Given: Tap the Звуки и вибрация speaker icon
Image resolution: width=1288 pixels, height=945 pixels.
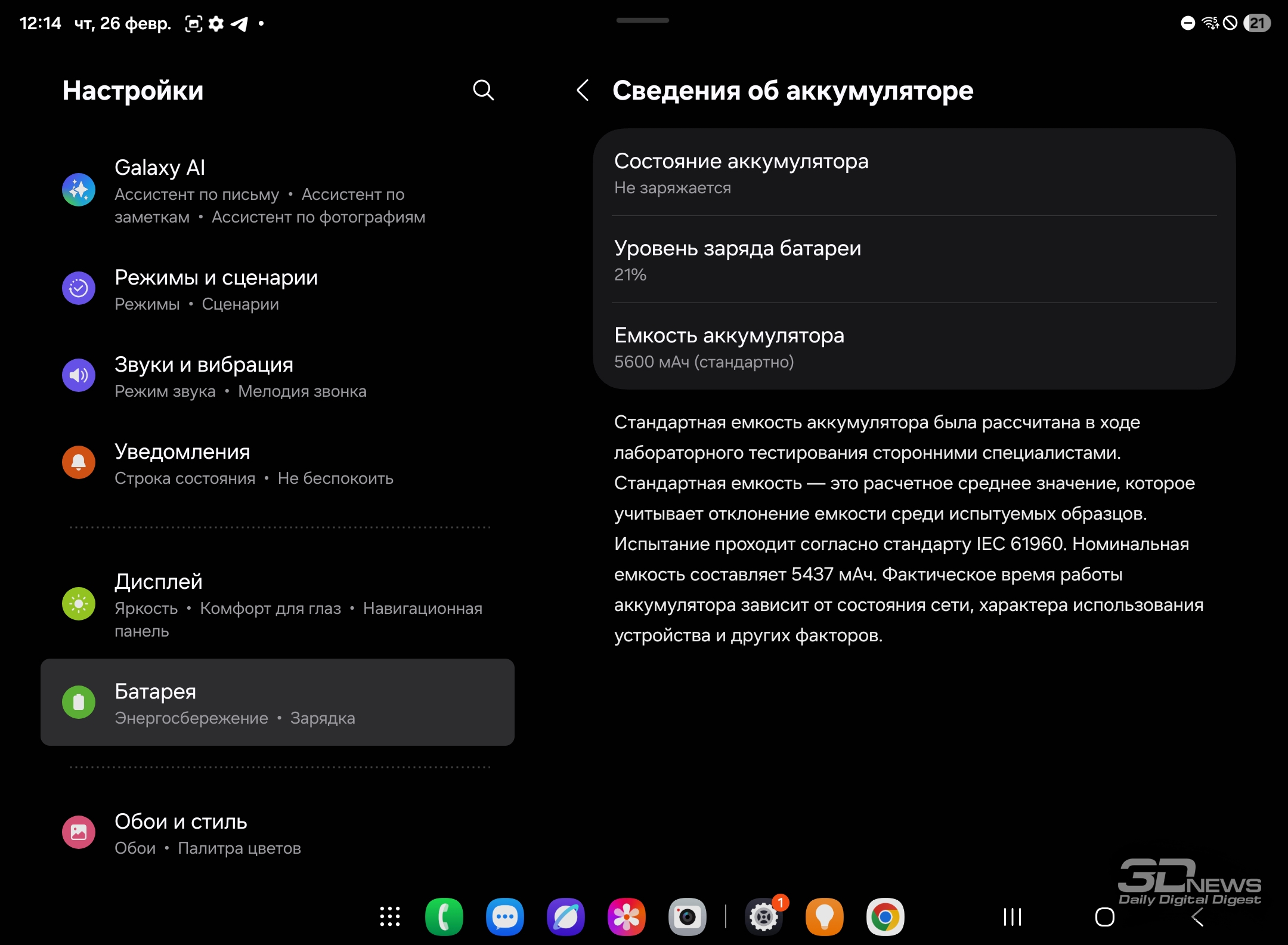Looking at the screenshot, I should [x=79, y=375].
